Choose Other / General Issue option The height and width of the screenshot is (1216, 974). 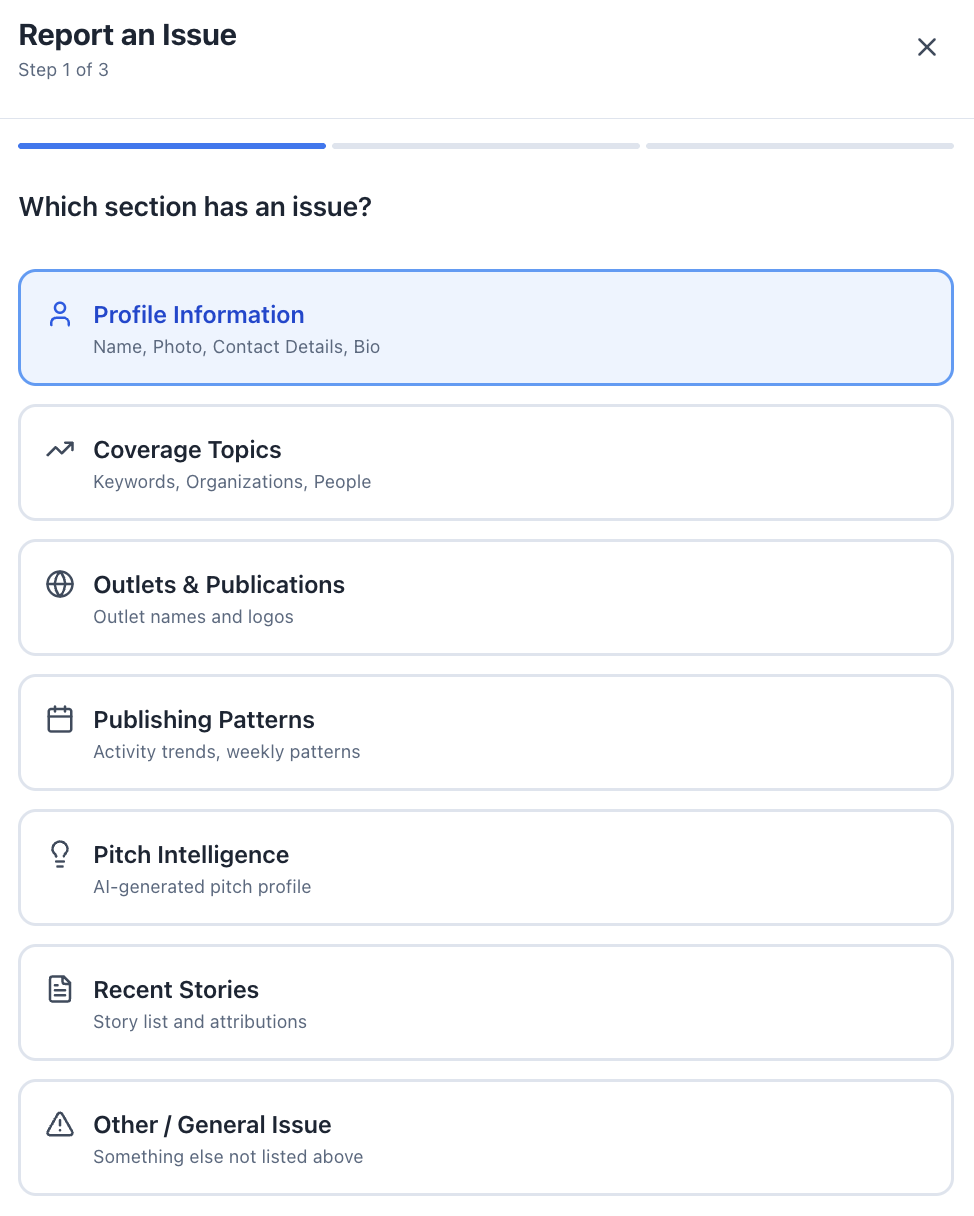486,1138
